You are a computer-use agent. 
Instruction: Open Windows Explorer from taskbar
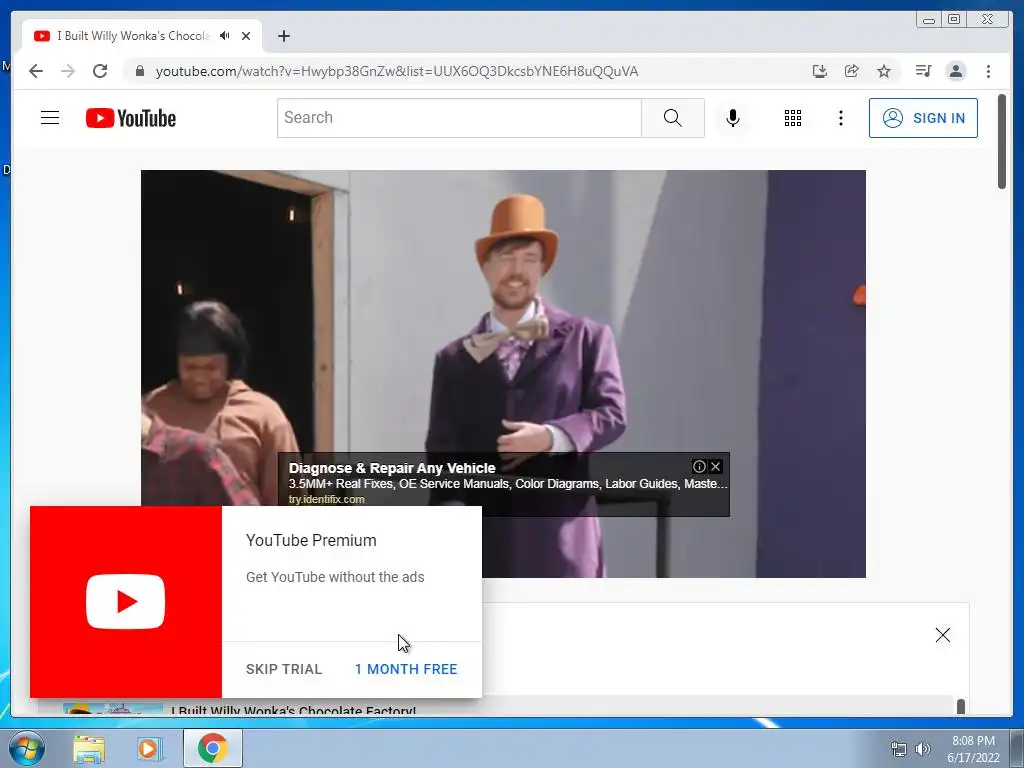click(x=89, y=749)
